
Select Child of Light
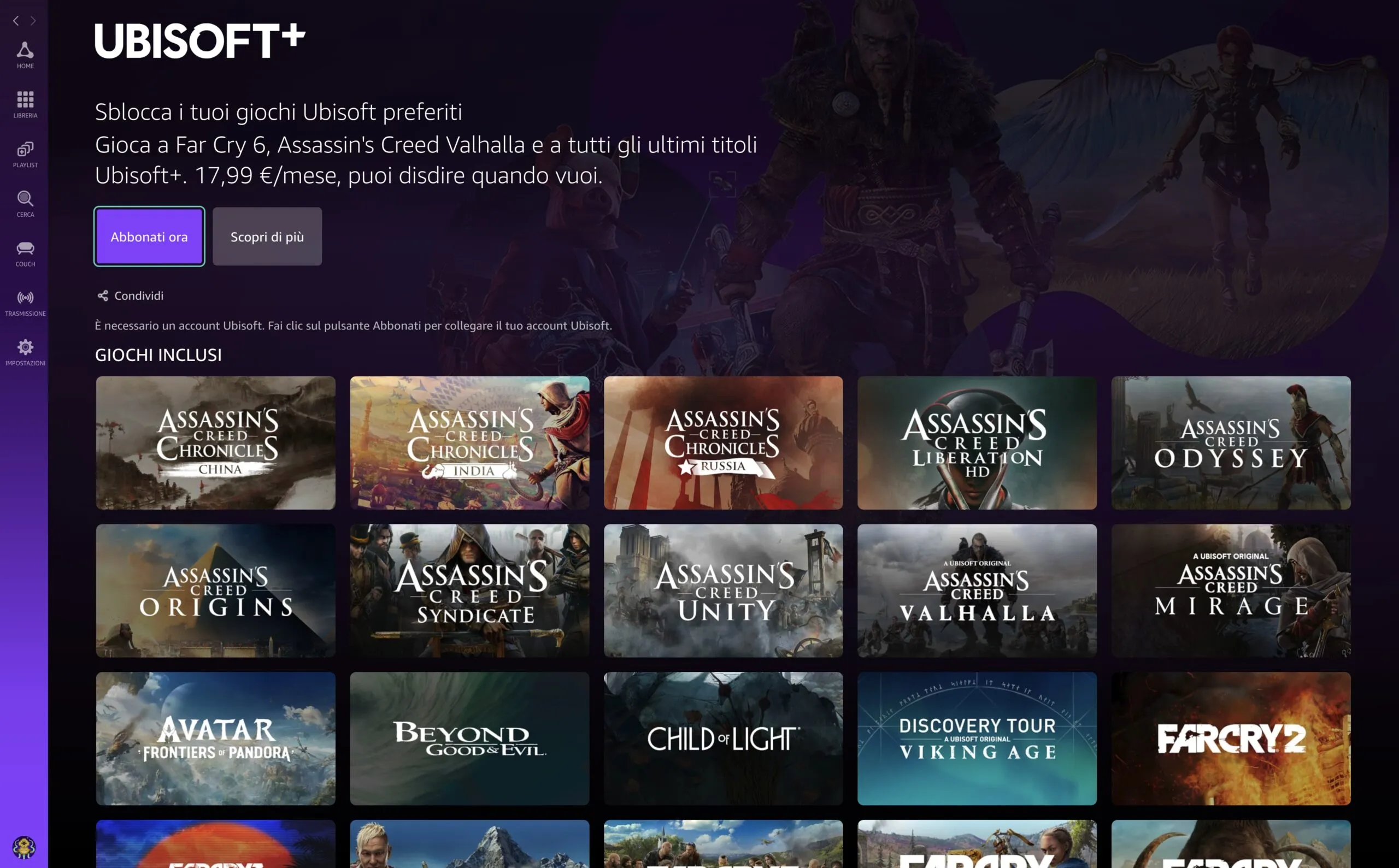722,739
